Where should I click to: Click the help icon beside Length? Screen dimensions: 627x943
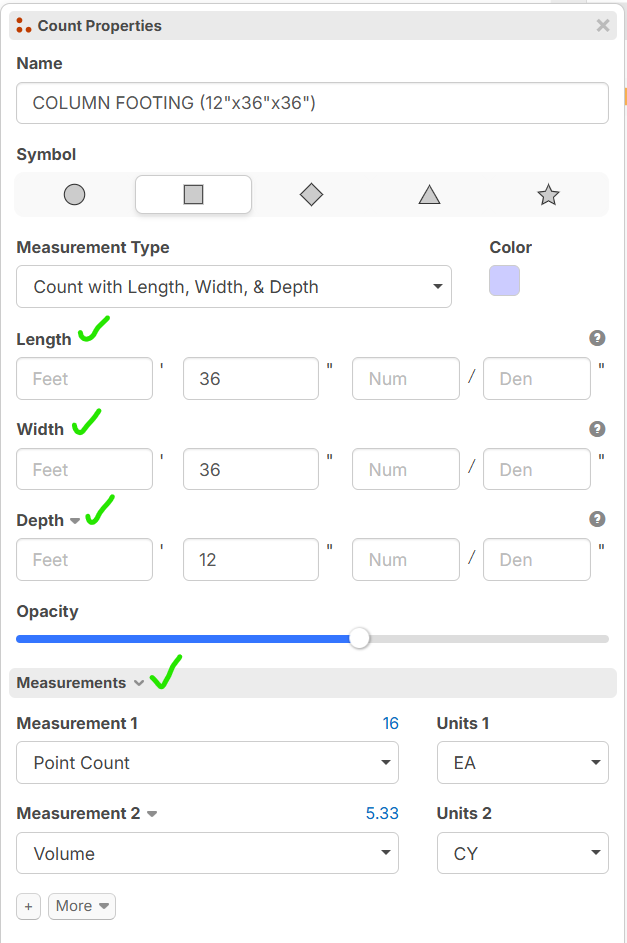(x=597, y=338)
